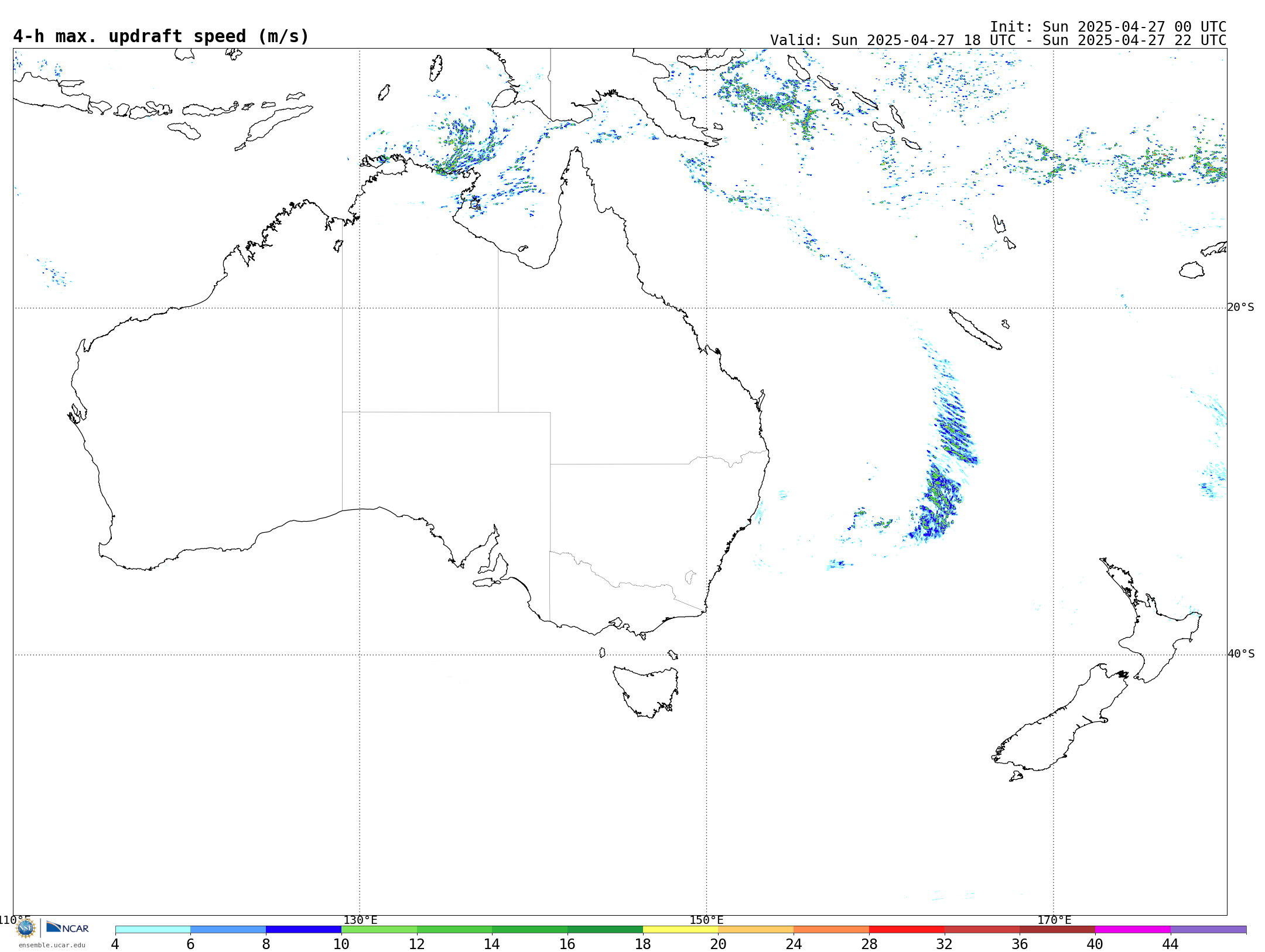The image size is (1265, 952).
Task: Click the purple swatch above 44 m/s
Action: click(x=1208, y=930)
